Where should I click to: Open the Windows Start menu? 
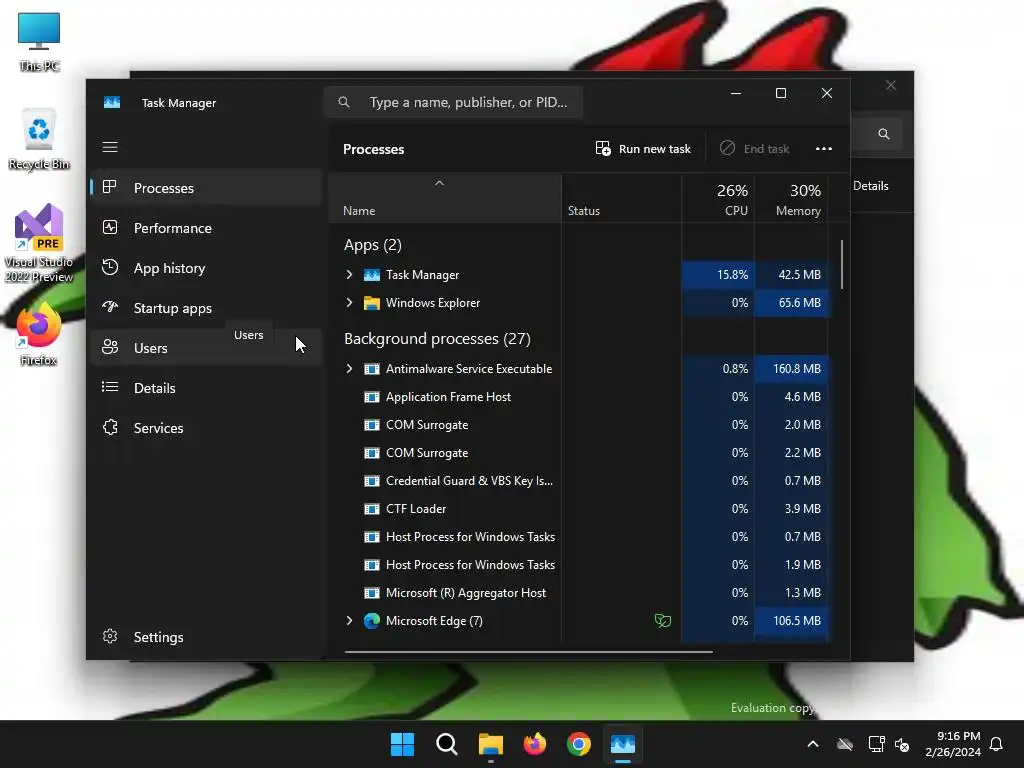[402, 744]
